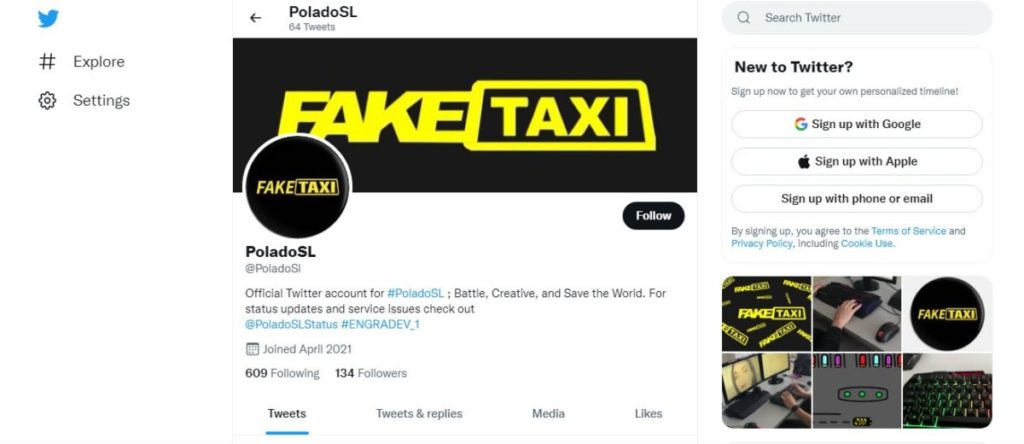Click the @PoladoSLStatus mention link
This screenshot has height=444, width=1024.
pyautogui.click(x=291, y=325)
